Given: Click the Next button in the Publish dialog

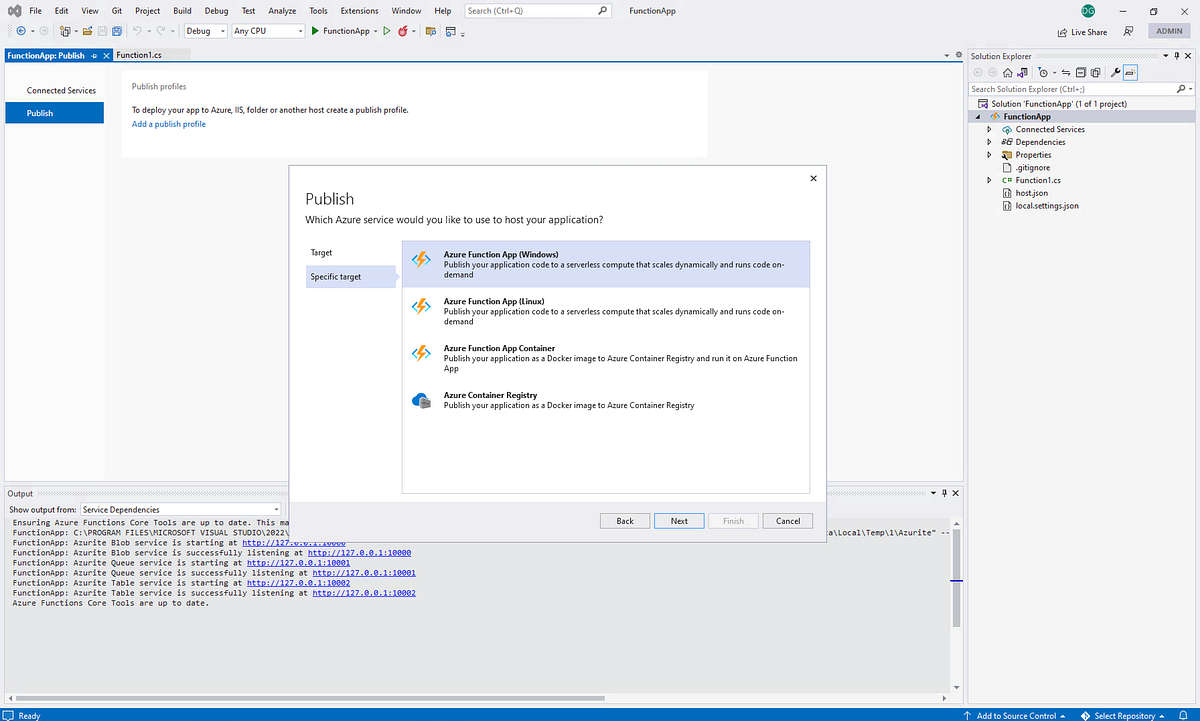Looking at the screenshot, I should point(678,520).
